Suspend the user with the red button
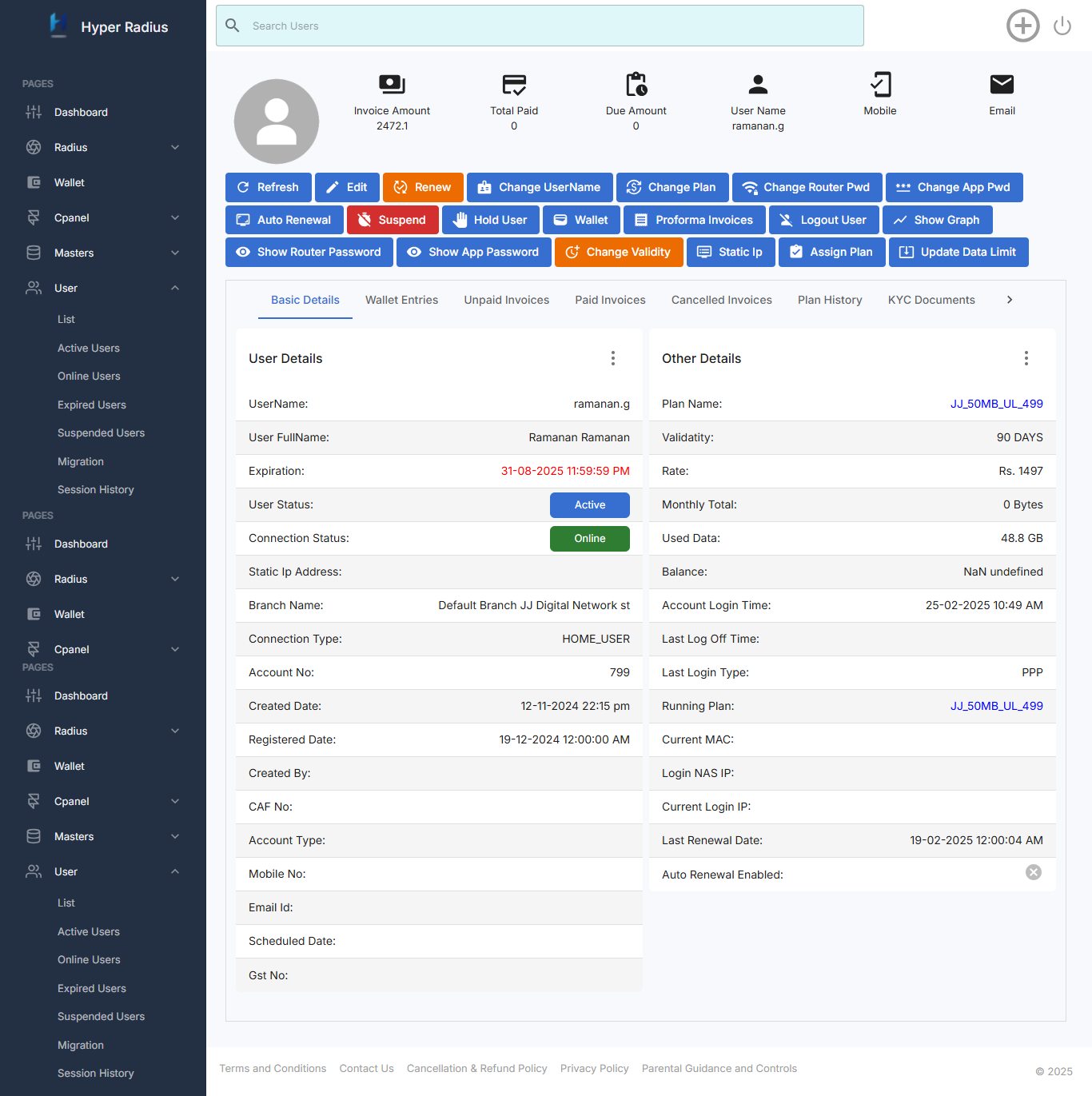The image size is (1092, 1096). coord(393,220)
